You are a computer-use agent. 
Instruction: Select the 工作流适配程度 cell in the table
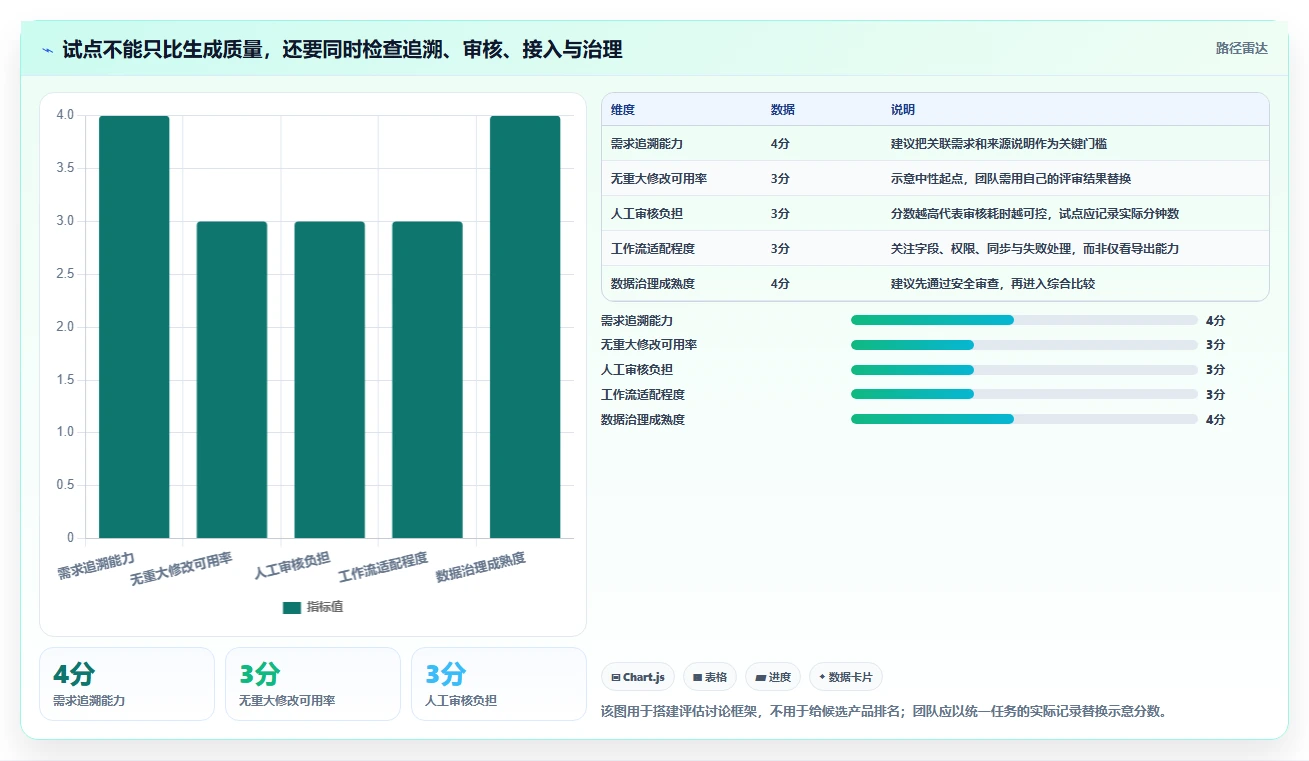(653, 249)
